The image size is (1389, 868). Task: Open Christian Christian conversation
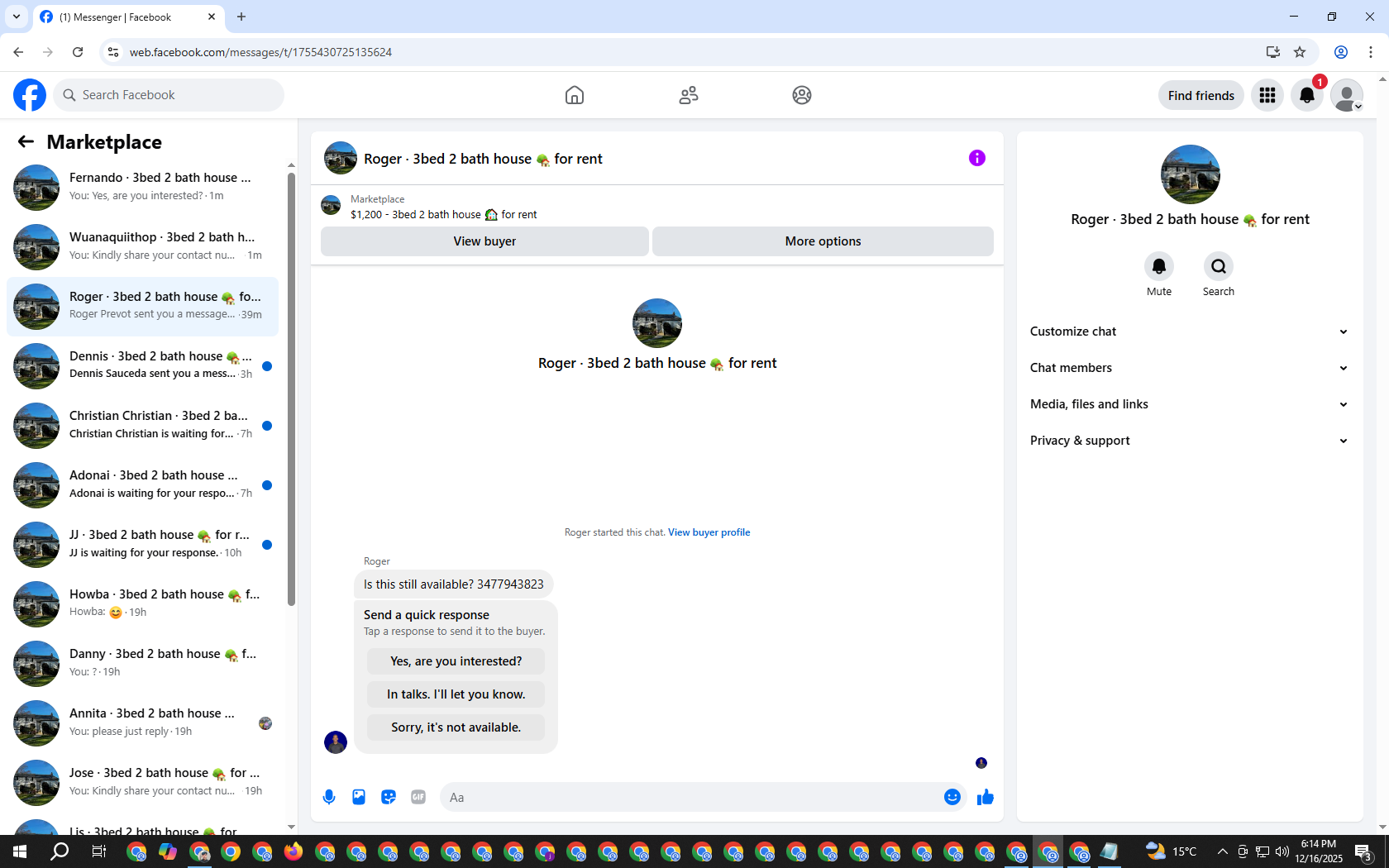point(142,425)
